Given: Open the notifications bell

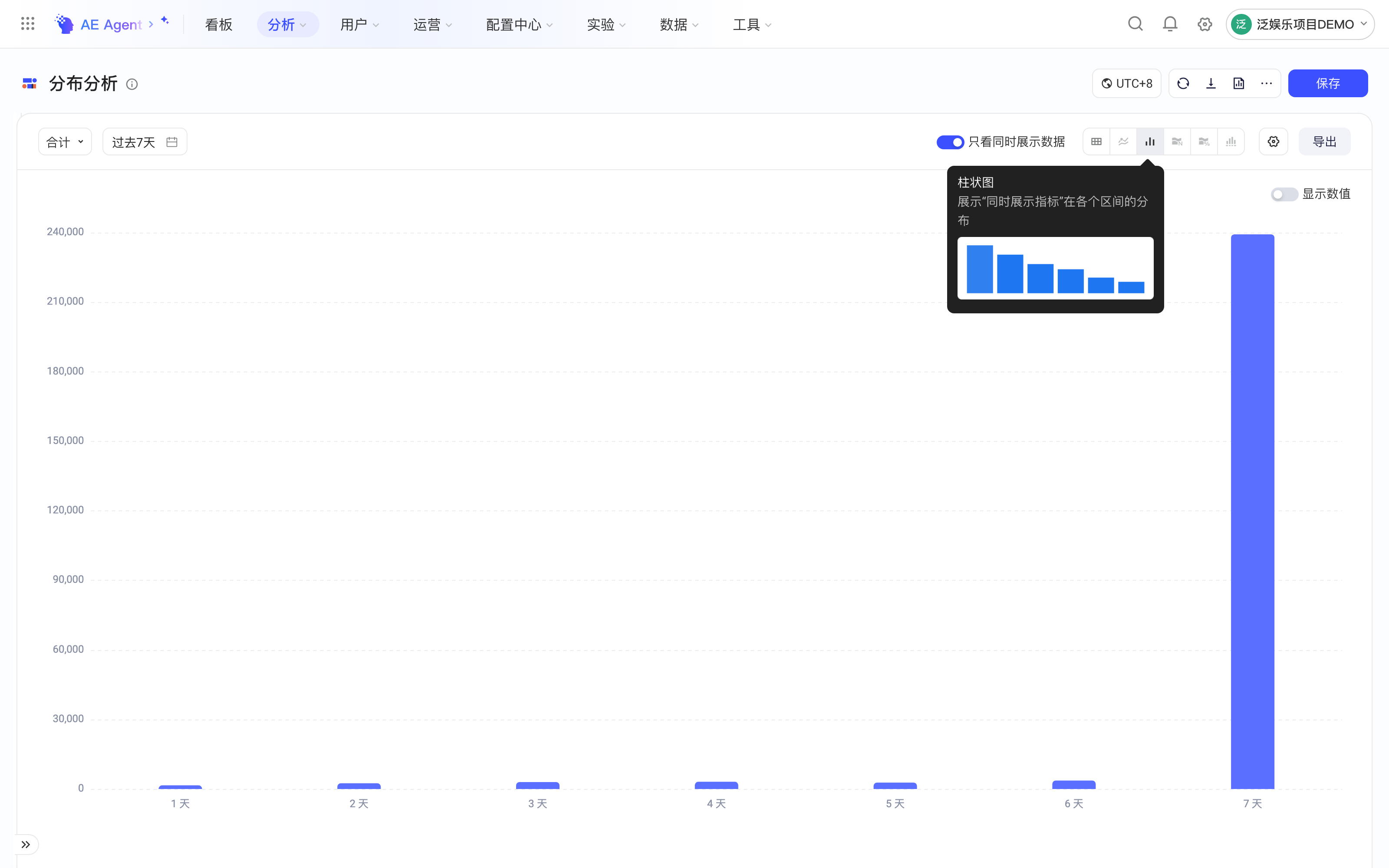Looking at the screenshot, I should pyautogui.click(x=1170, y=23).
